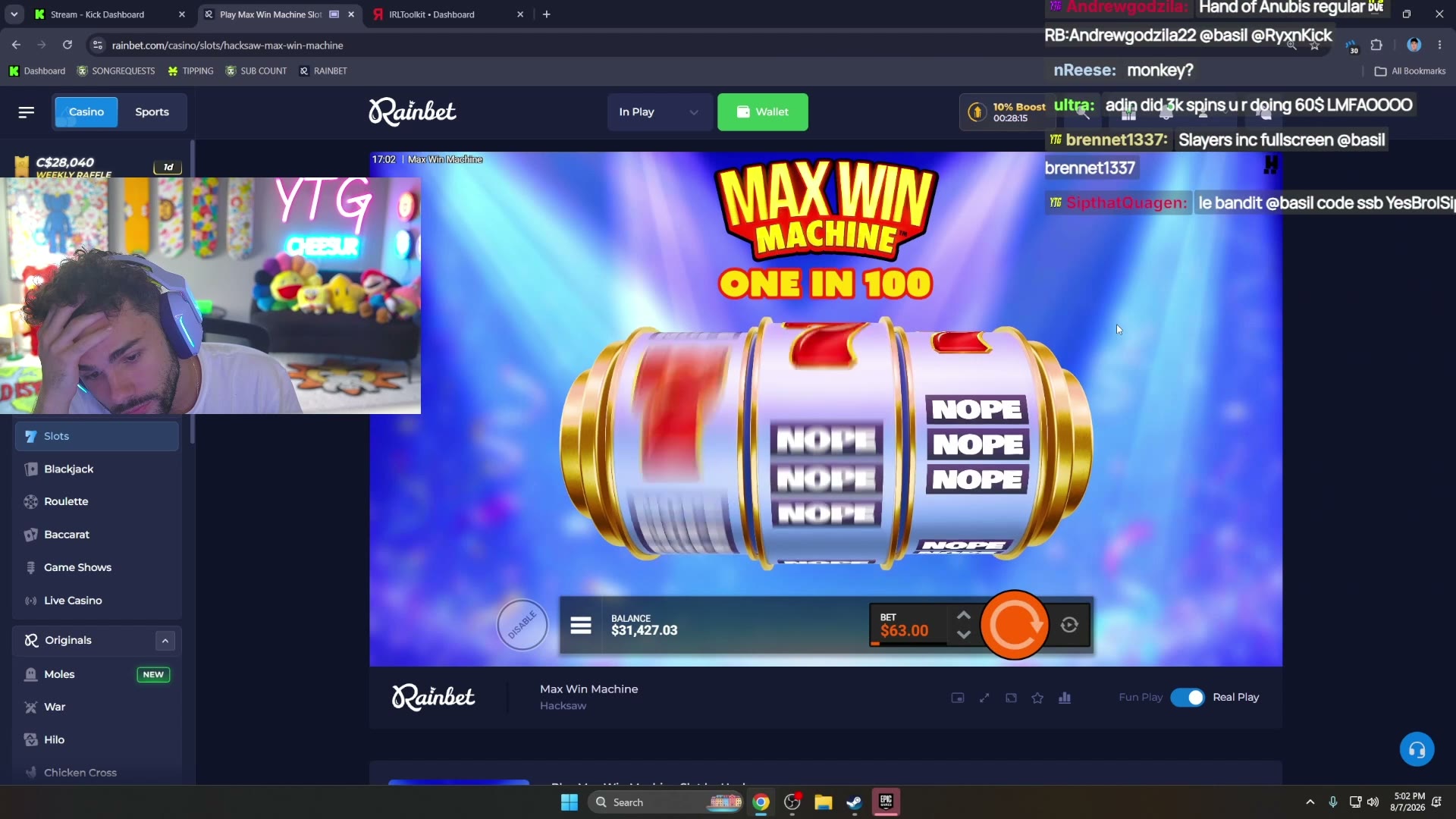This screenshot has height=819, width=1456.
Task: Open the SONGREQUESTS bookmark
Action: coord(116,71)
